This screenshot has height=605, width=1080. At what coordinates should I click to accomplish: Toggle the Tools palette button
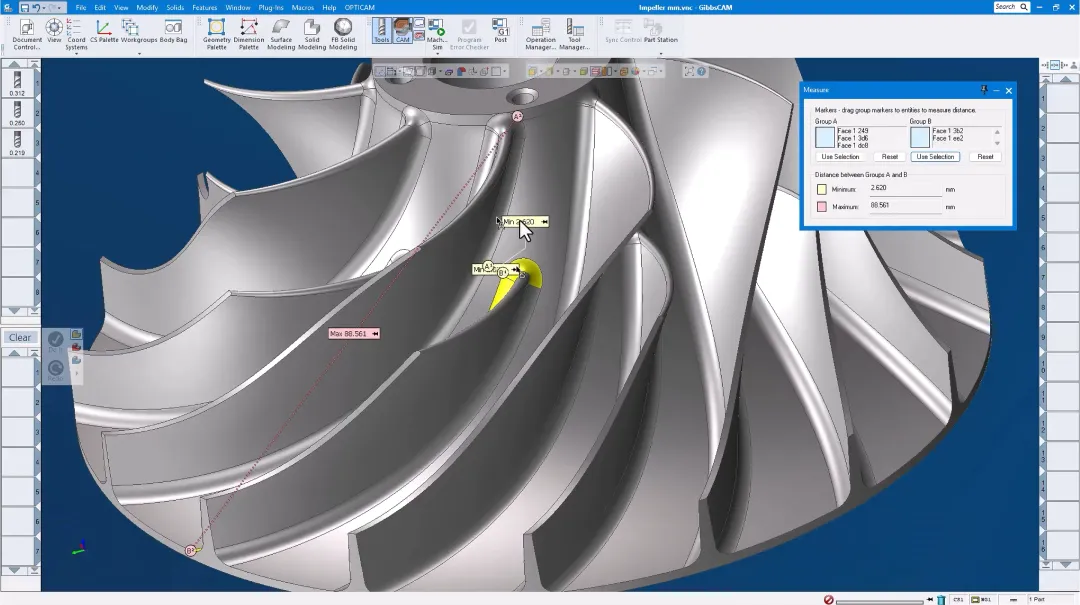[382, 31]
